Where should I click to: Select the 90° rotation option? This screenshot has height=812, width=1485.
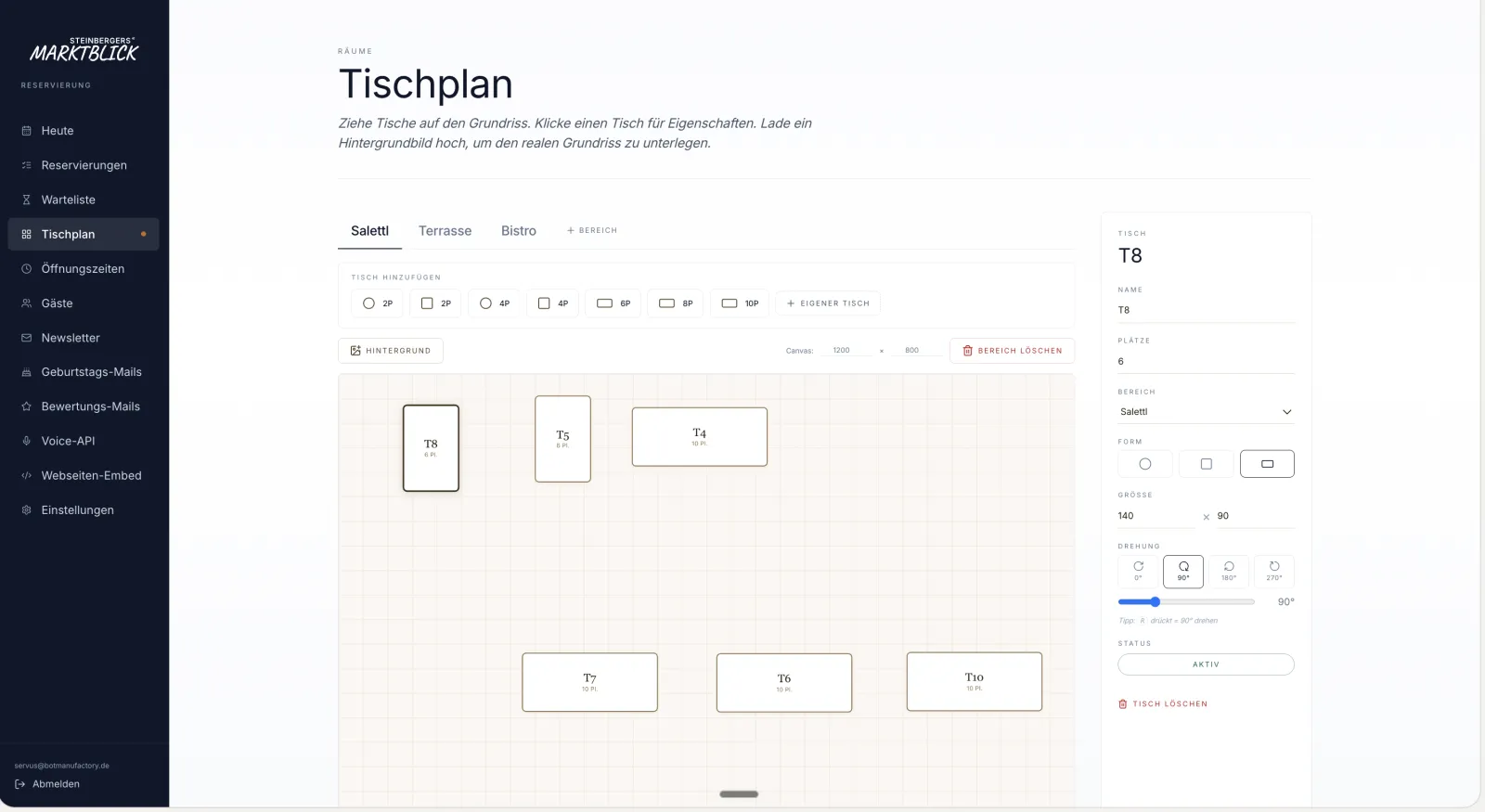(1183, 572)
